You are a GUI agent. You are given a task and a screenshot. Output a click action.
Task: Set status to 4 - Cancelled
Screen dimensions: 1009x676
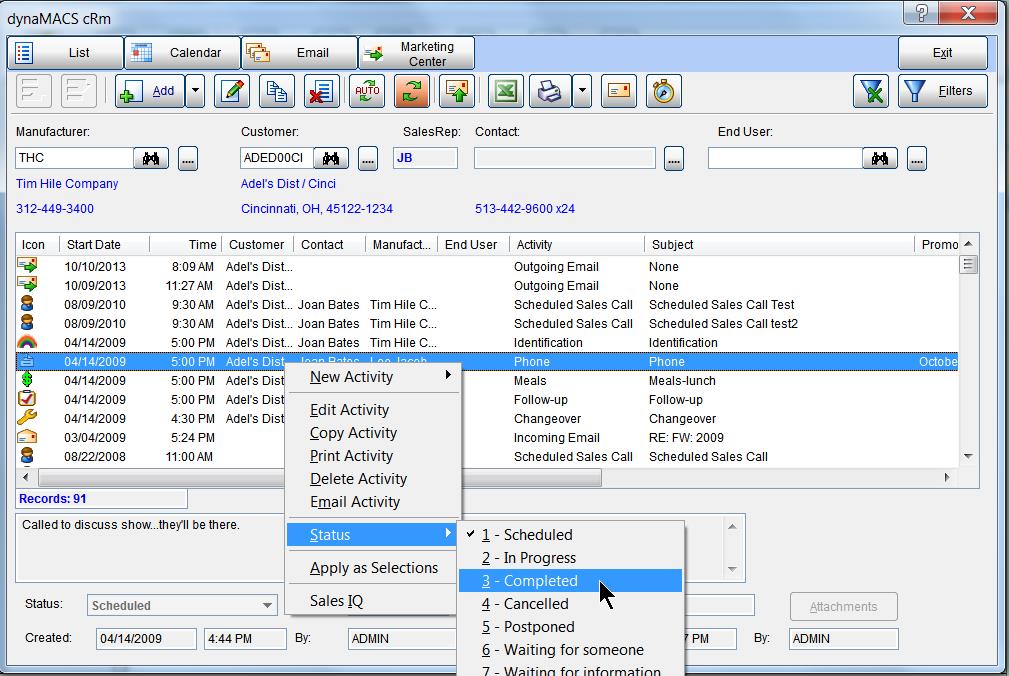[x=570, y=604]
